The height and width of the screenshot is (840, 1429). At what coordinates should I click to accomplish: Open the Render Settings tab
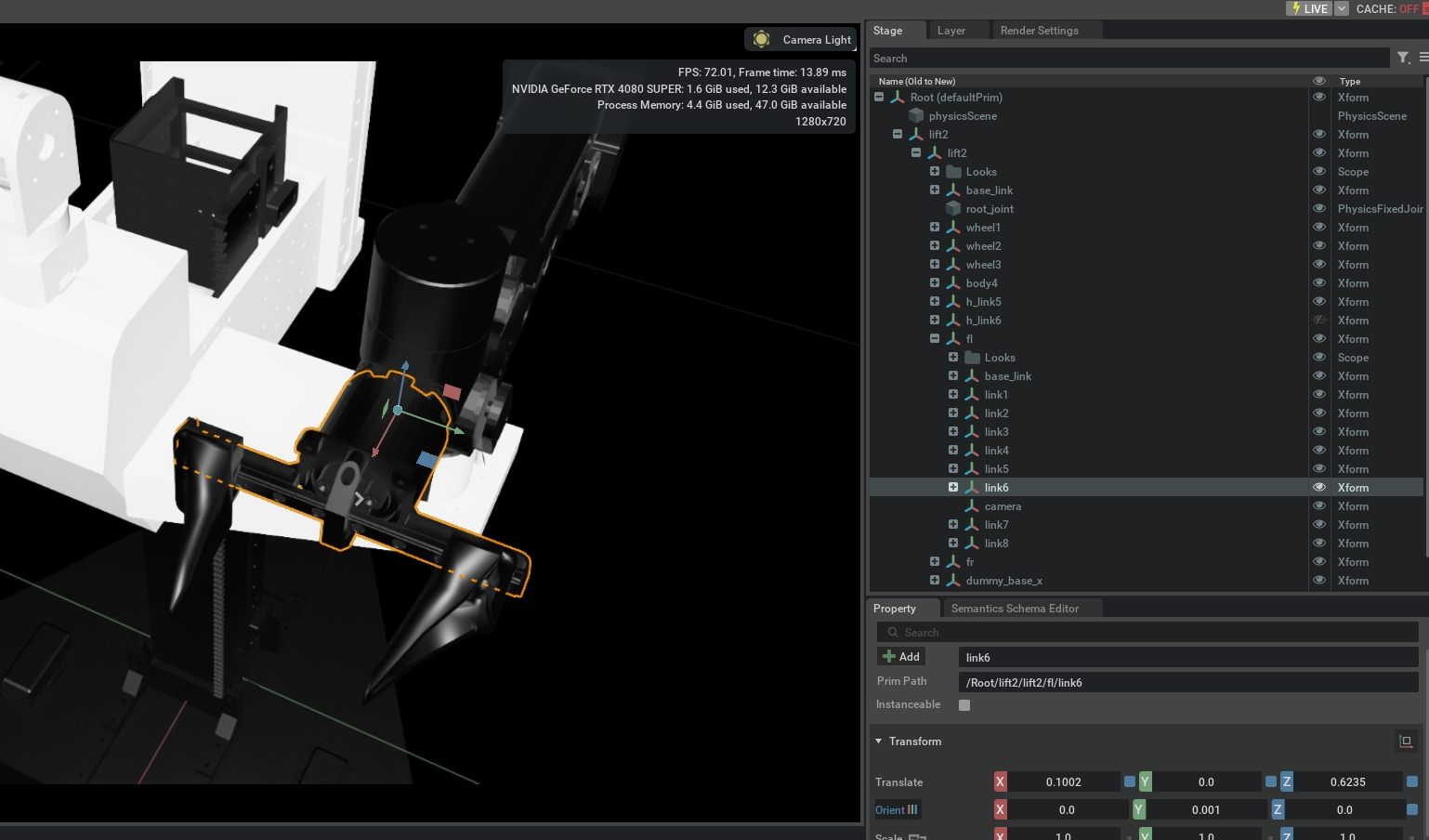tap(1039, 31)
